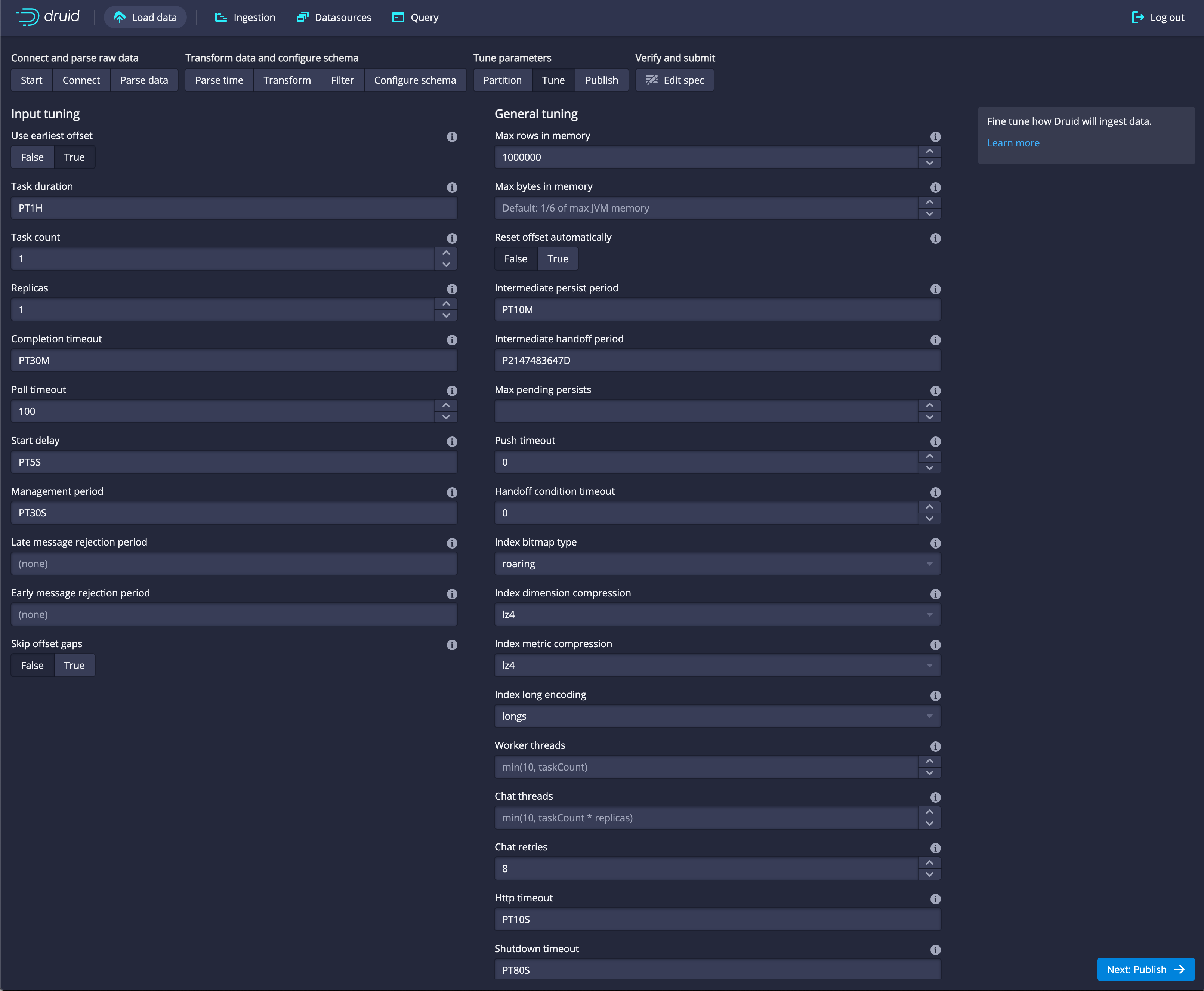Go to the Transform step
This screenshot has width=1204, height=991.
pyautogui.click(x=287, y=80)
